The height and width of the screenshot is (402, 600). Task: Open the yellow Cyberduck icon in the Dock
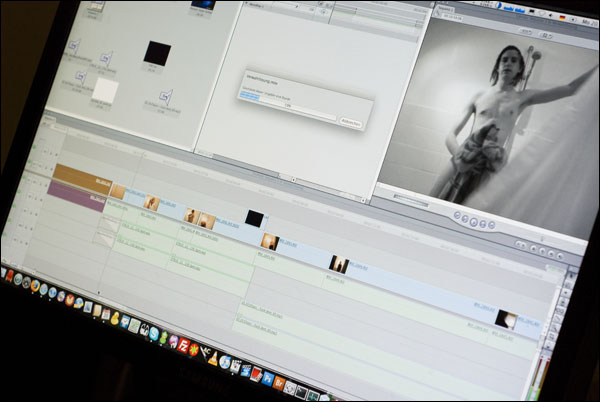tap(115, 318)
